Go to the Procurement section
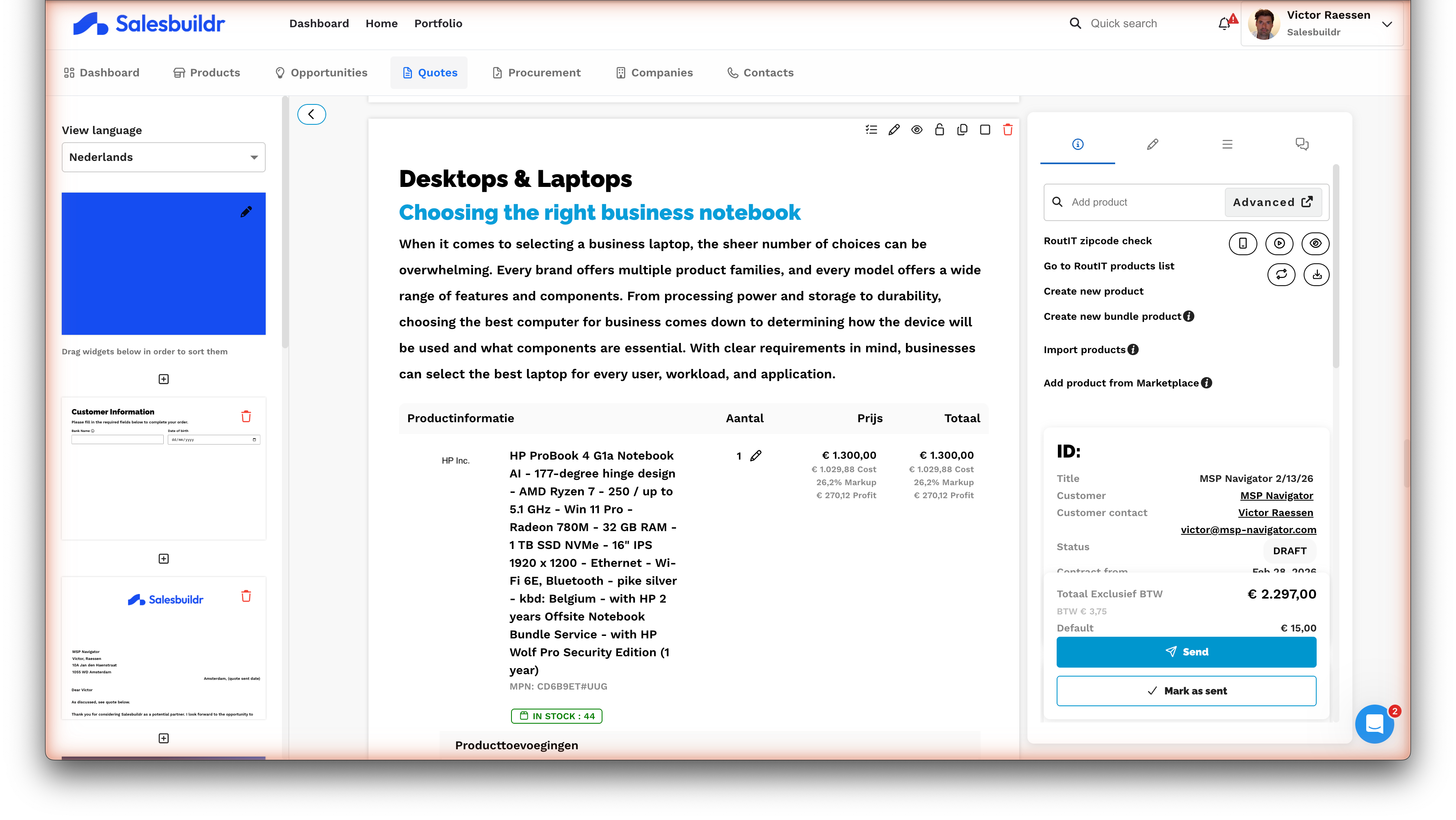Viewport: 1456px width, 820px height. (x=536, y=72)
